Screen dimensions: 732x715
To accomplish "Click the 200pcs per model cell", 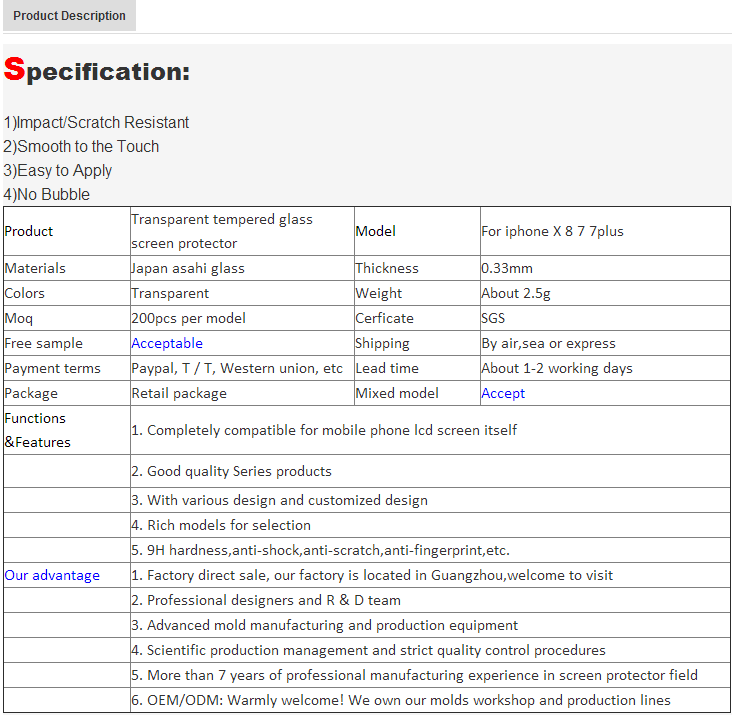I will pyautogui.click(x=242, y=318).
